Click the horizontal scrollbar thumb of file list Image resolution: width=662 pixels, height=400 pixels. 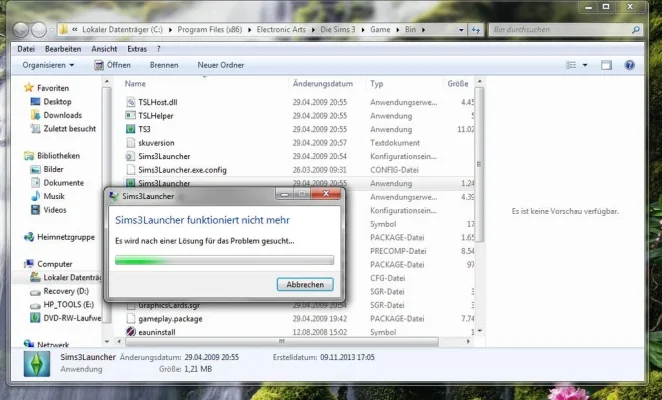tap(281, 341)
